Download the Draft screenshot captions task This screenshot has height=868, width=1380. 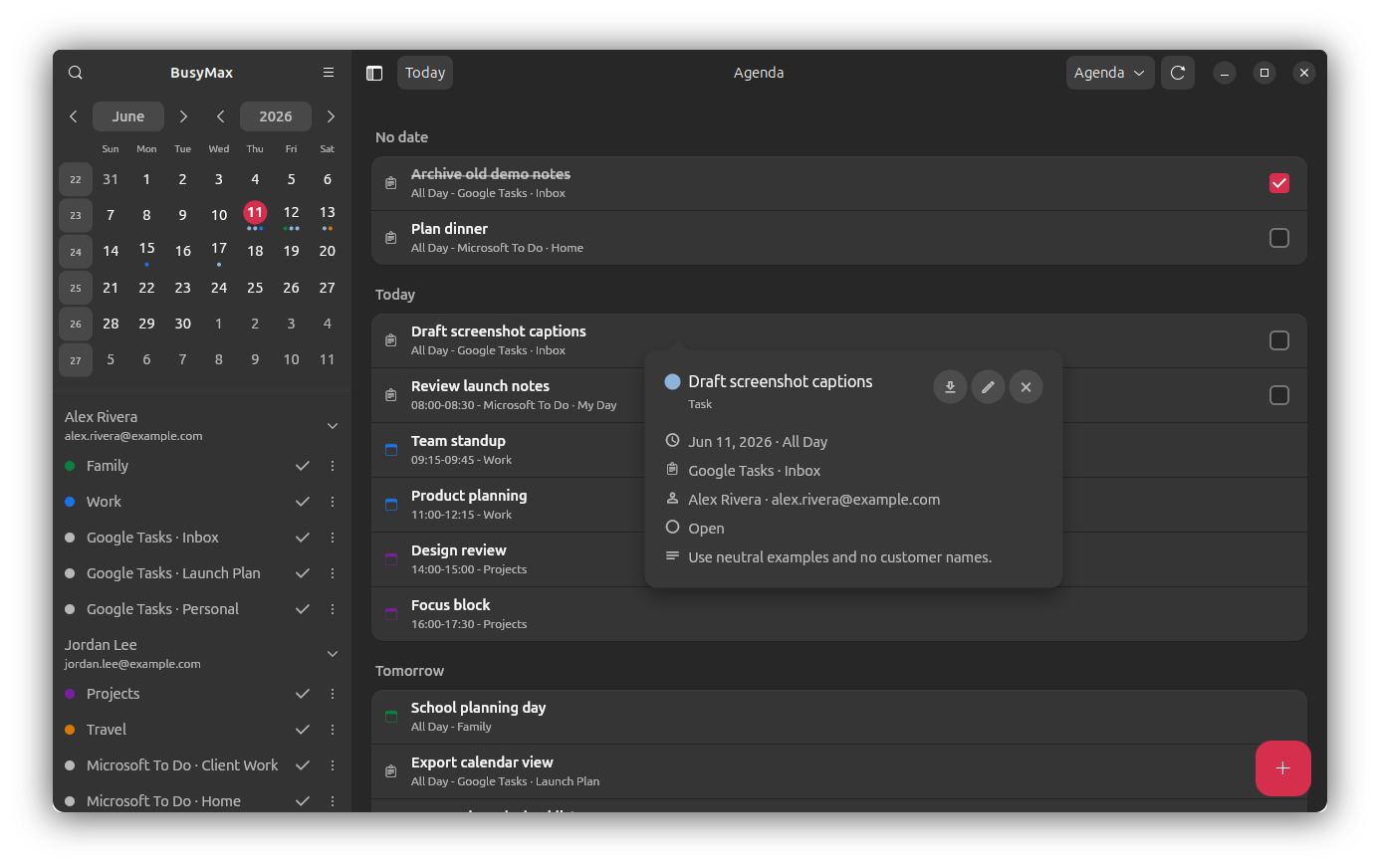pos(951,387)
